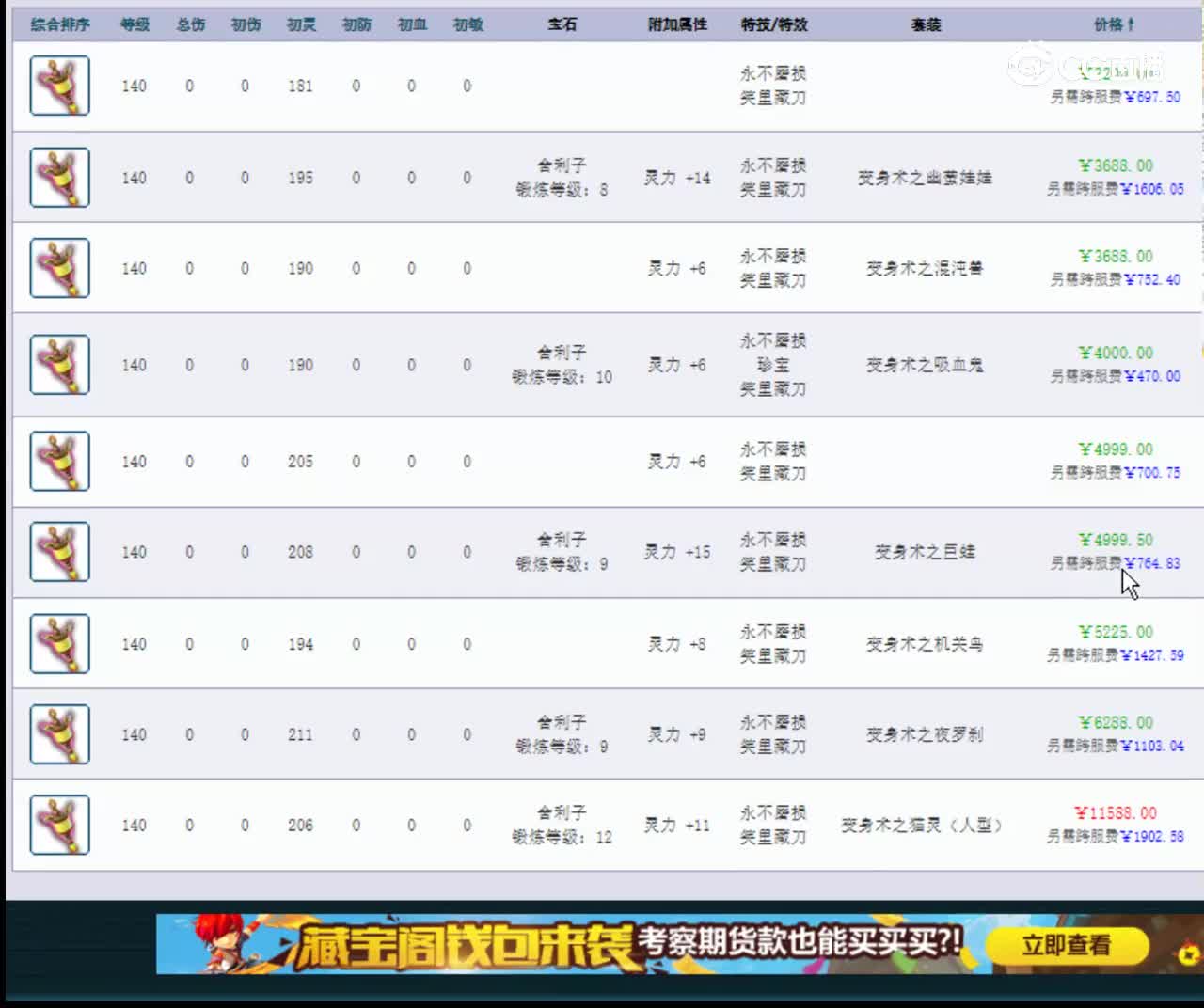Click the 宝石 column header
The image size is (1204, 1008).
(x=562, y=24)
